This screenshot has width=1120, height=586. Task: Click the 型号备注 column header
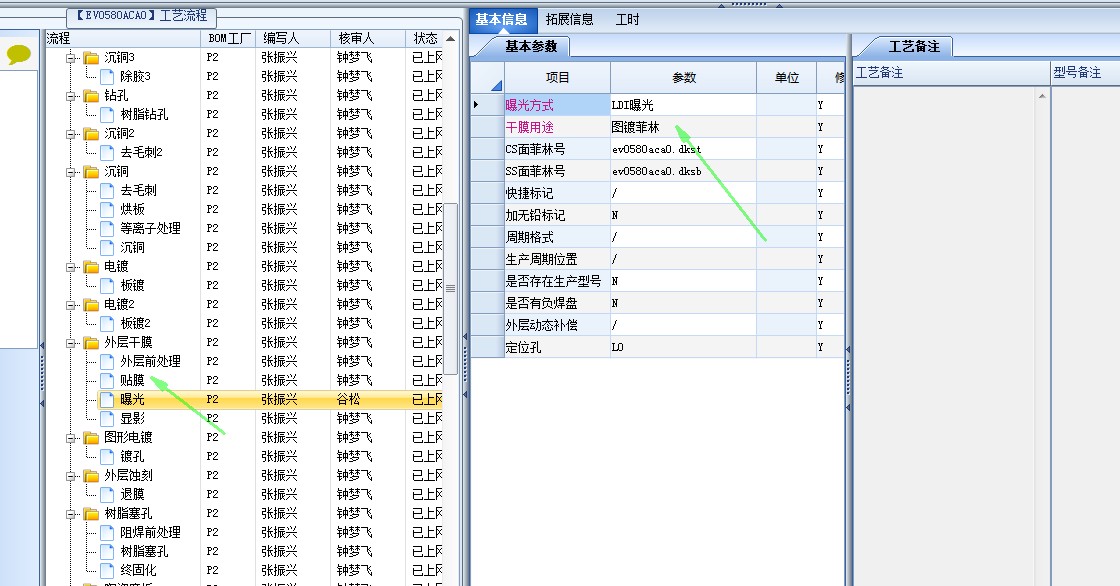[x=1084, y=72]
